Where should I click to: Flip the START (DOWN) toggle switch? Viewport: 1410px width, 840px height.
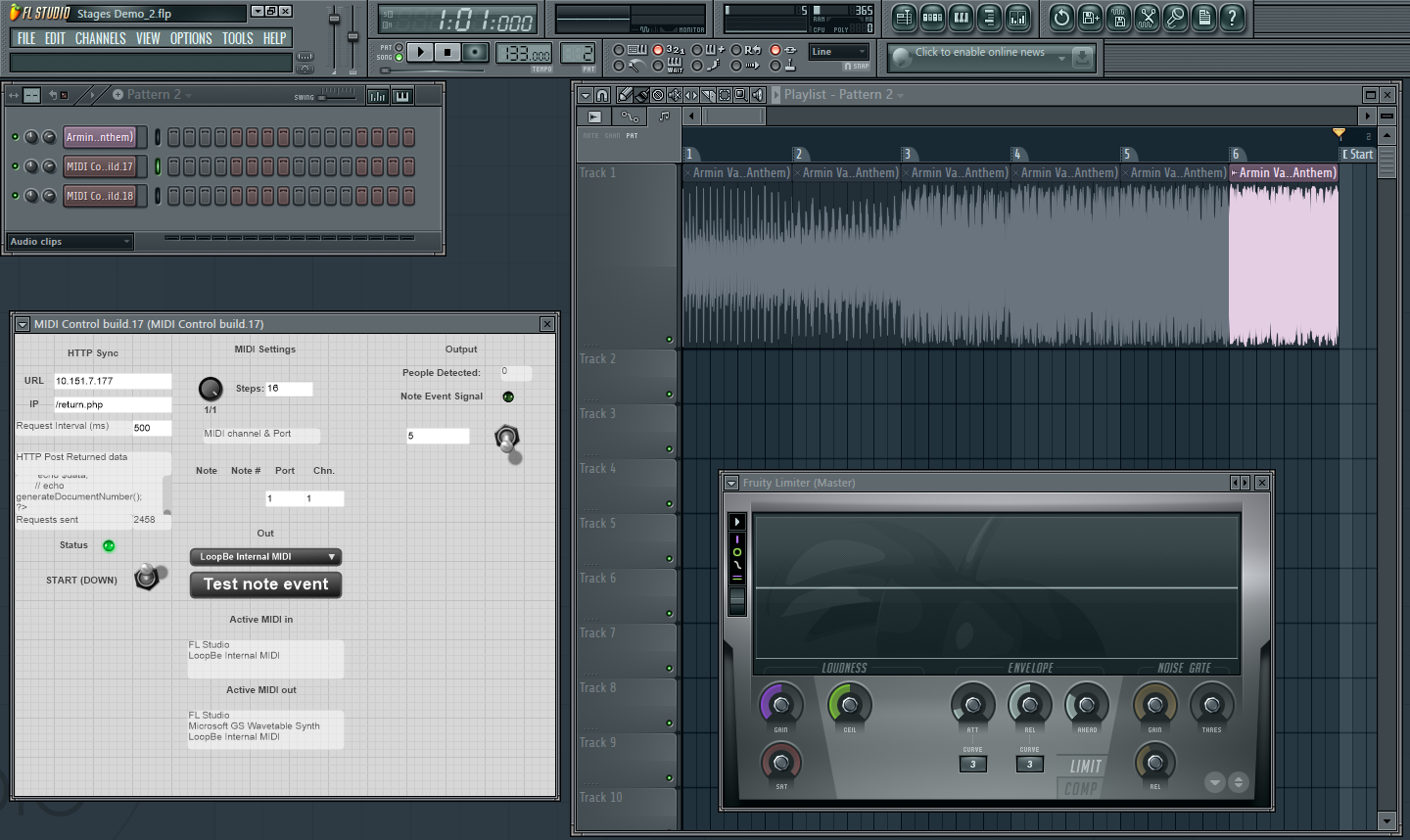pos(148,577)
